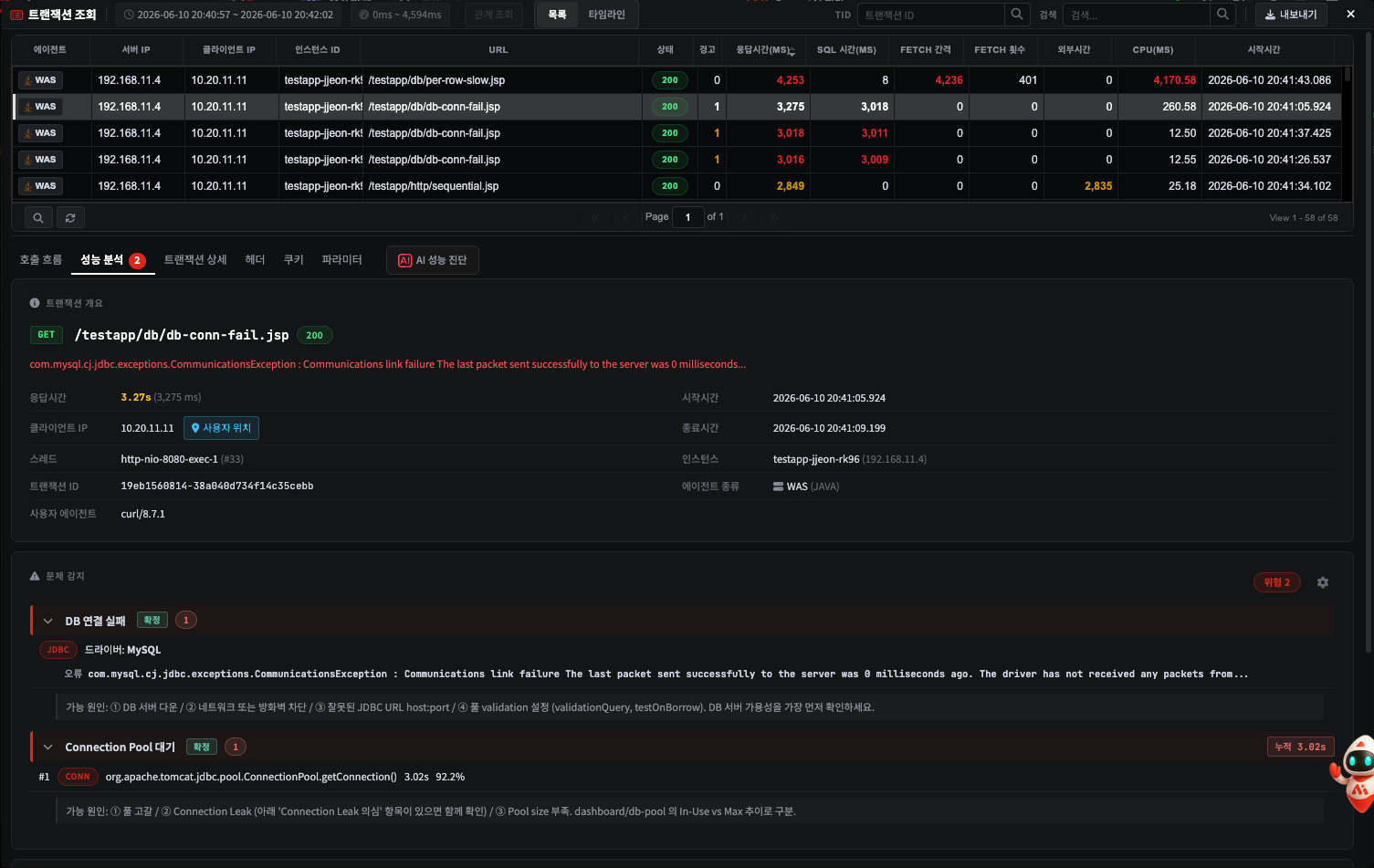
Task: Open the 파라미터 tab
Action: coord(342,260)
